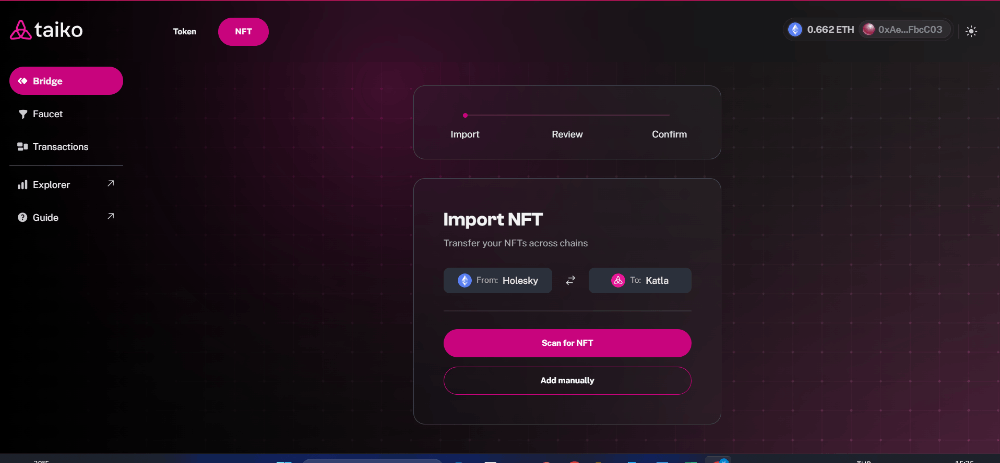The width and height of the screenshot is (1000, 463).
Task: Go to Transactions in the sidebar
Action: [60, 147]
